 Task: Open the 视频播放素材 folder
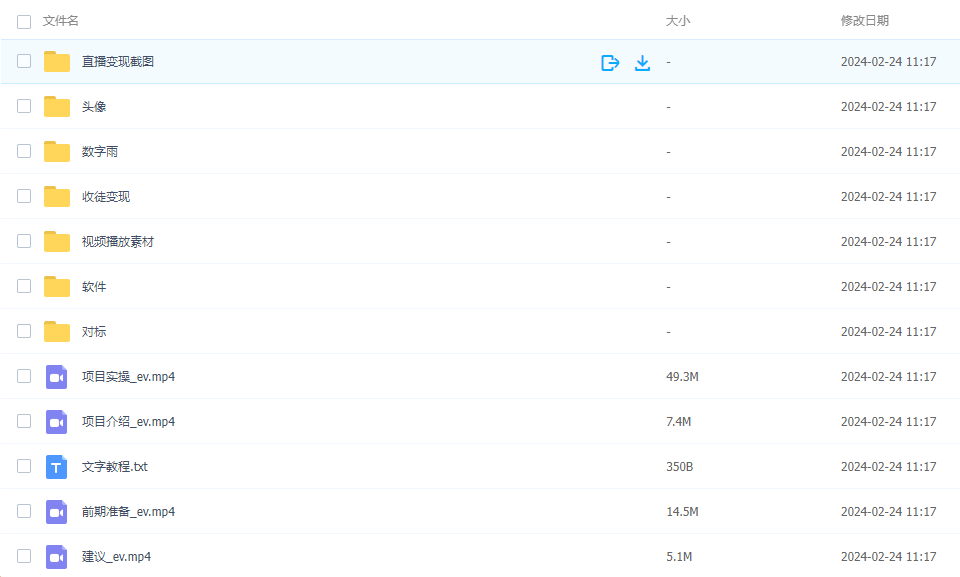click(x=118, y=242)
